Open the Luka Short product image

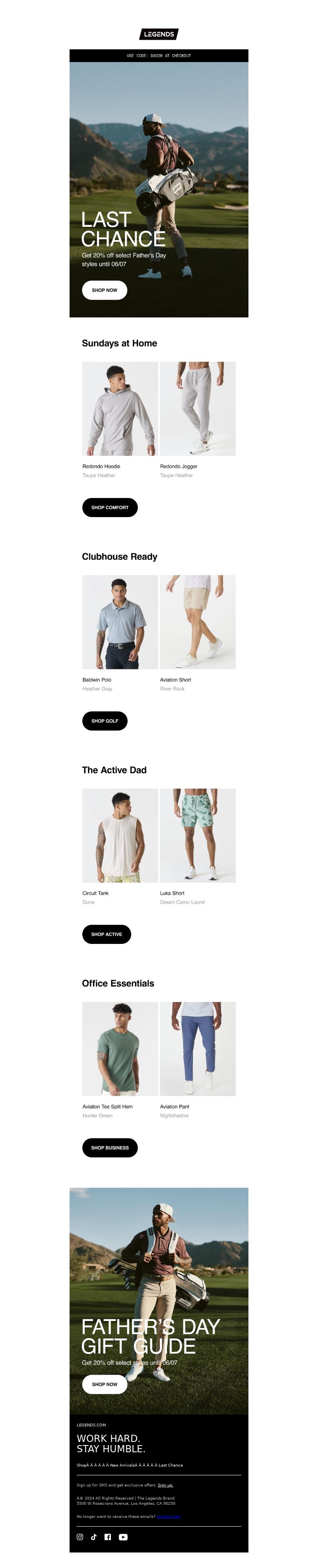[x=198, y=836]
